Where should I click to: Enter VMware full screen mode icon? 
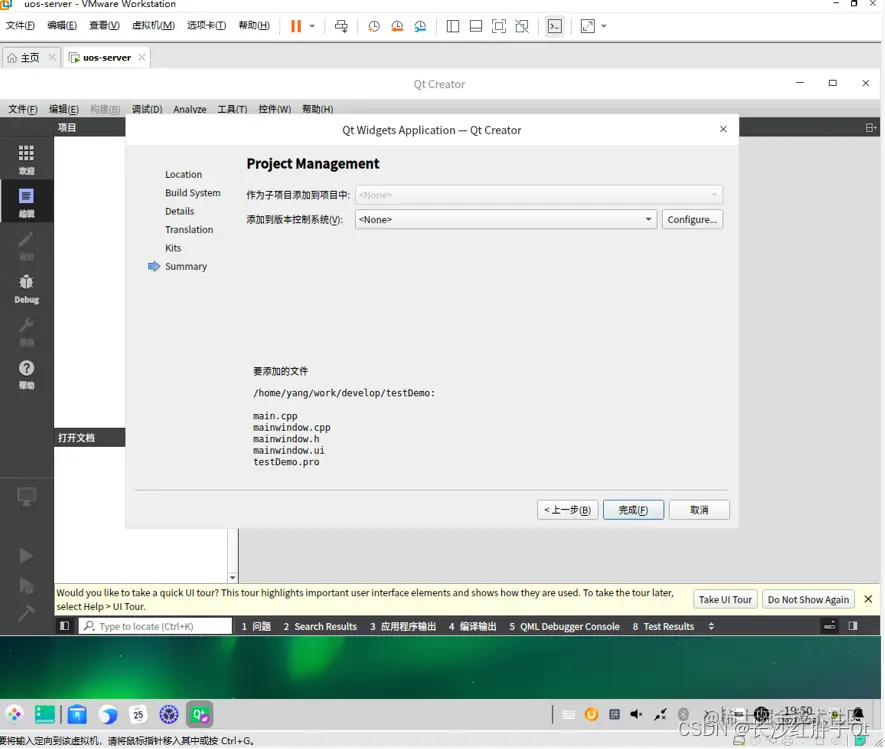[499, 26]
